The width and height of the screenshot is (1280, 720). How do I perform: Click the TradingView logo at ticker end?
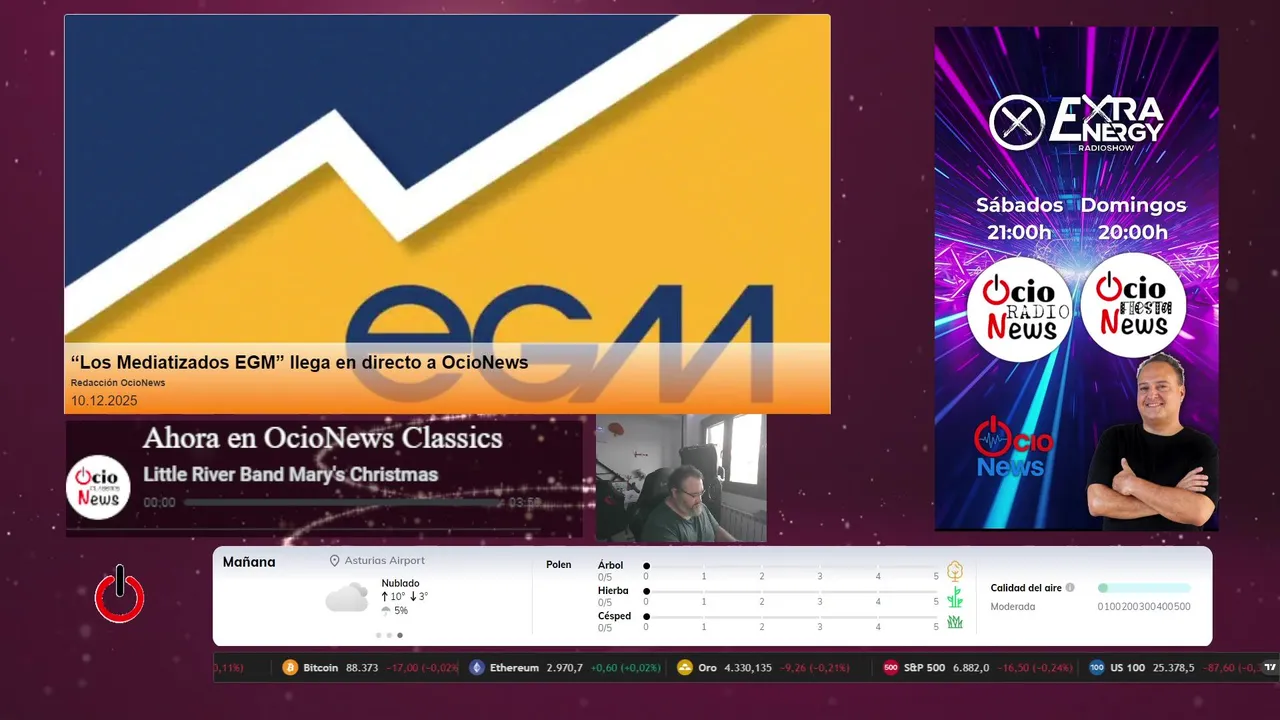tap(1270, 667)
